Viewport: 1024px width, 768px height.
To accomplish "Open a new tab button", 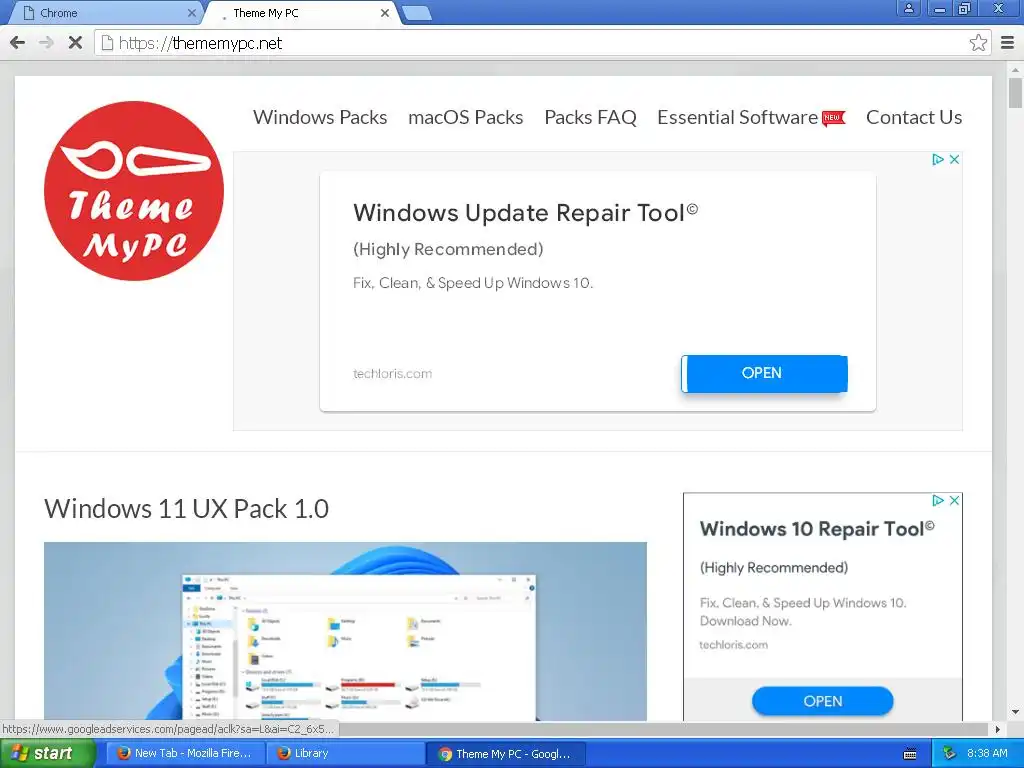I will [x=416, y=13].
